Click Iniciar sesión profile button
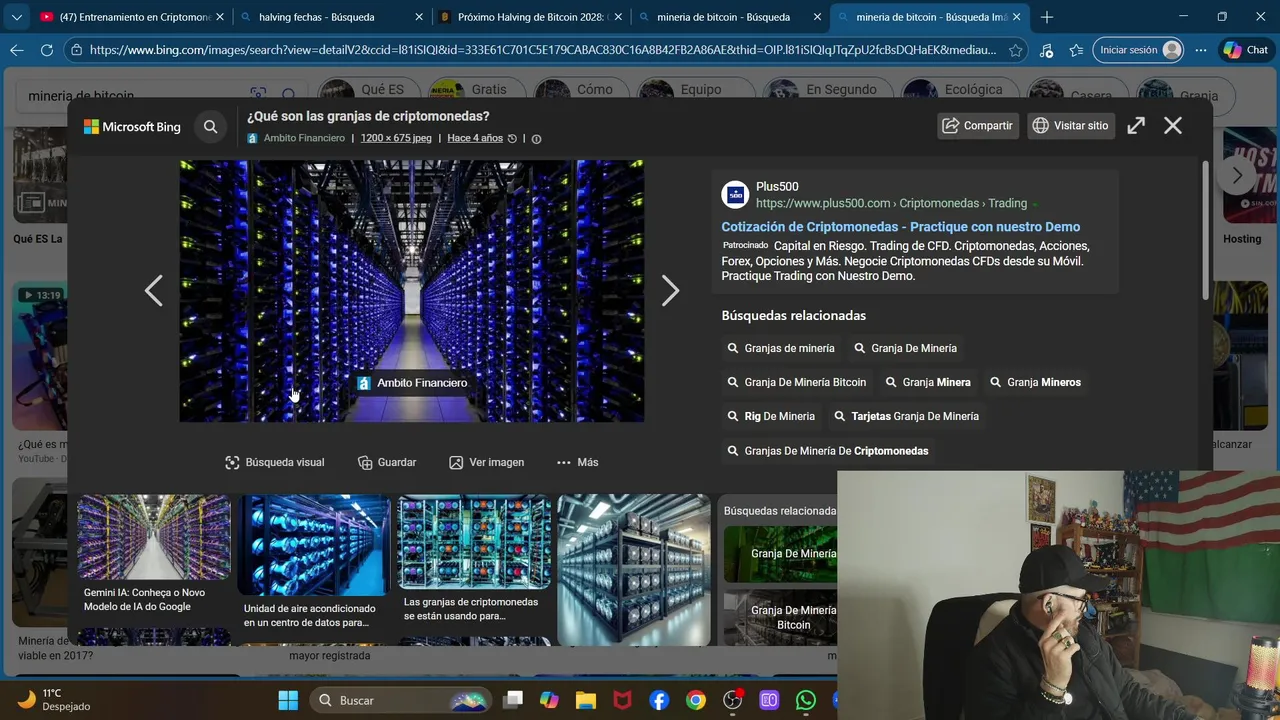 pyautogui.click(x=1138, y=50)
